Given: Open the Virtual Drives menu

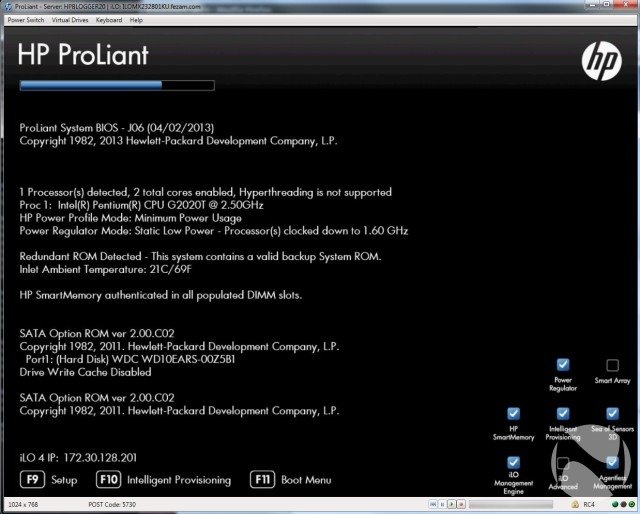Looking at the screenshot, I should point(70,20).
